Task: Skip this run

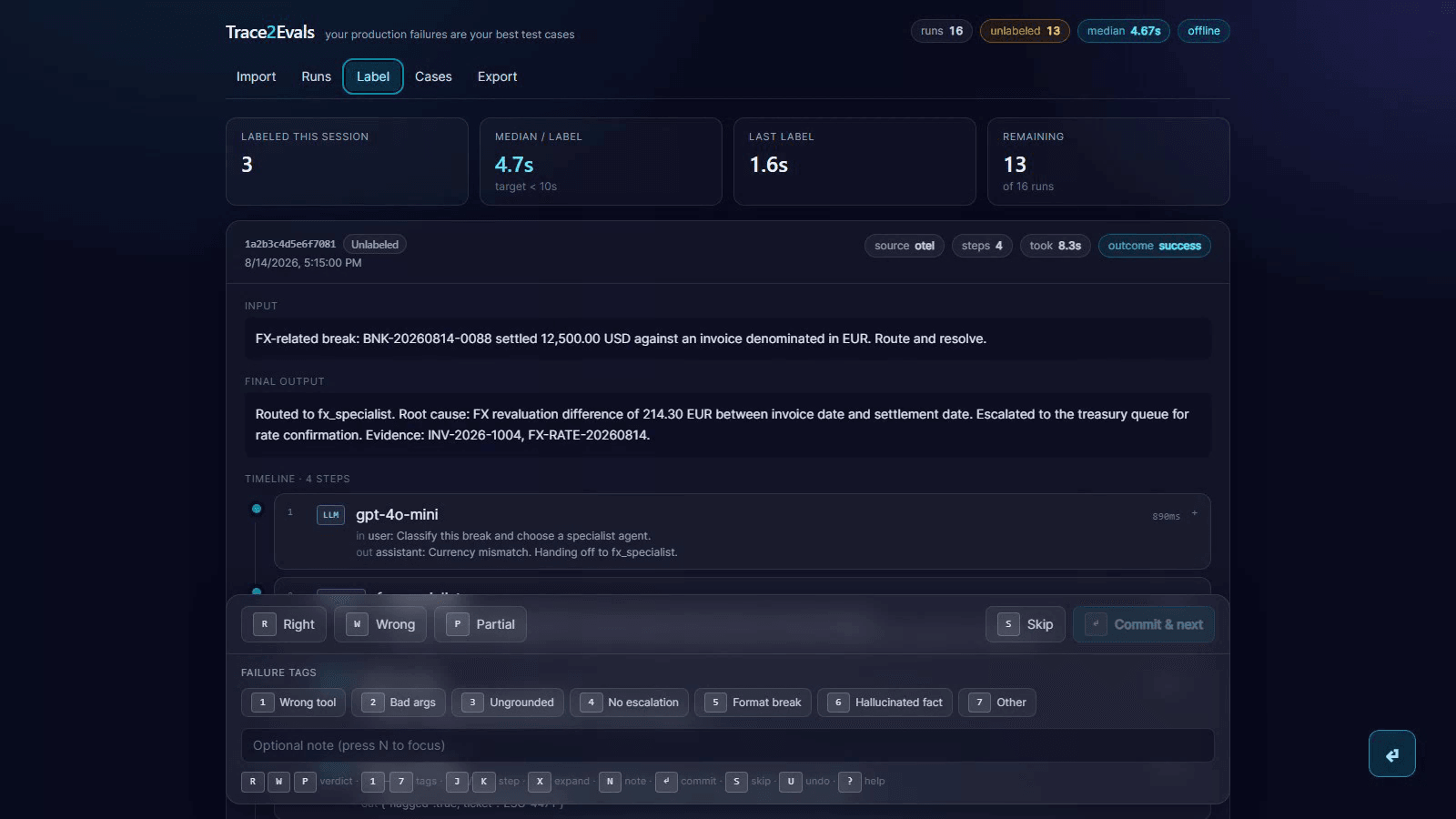Action: click(1026, 624)
